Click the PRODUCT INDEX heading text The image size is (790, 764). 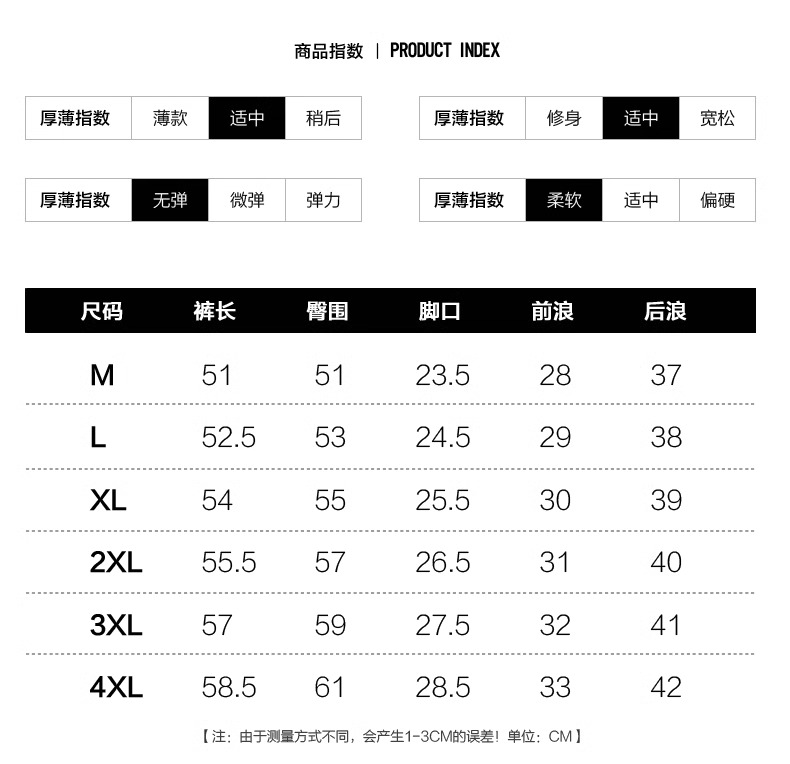point(444,50)
